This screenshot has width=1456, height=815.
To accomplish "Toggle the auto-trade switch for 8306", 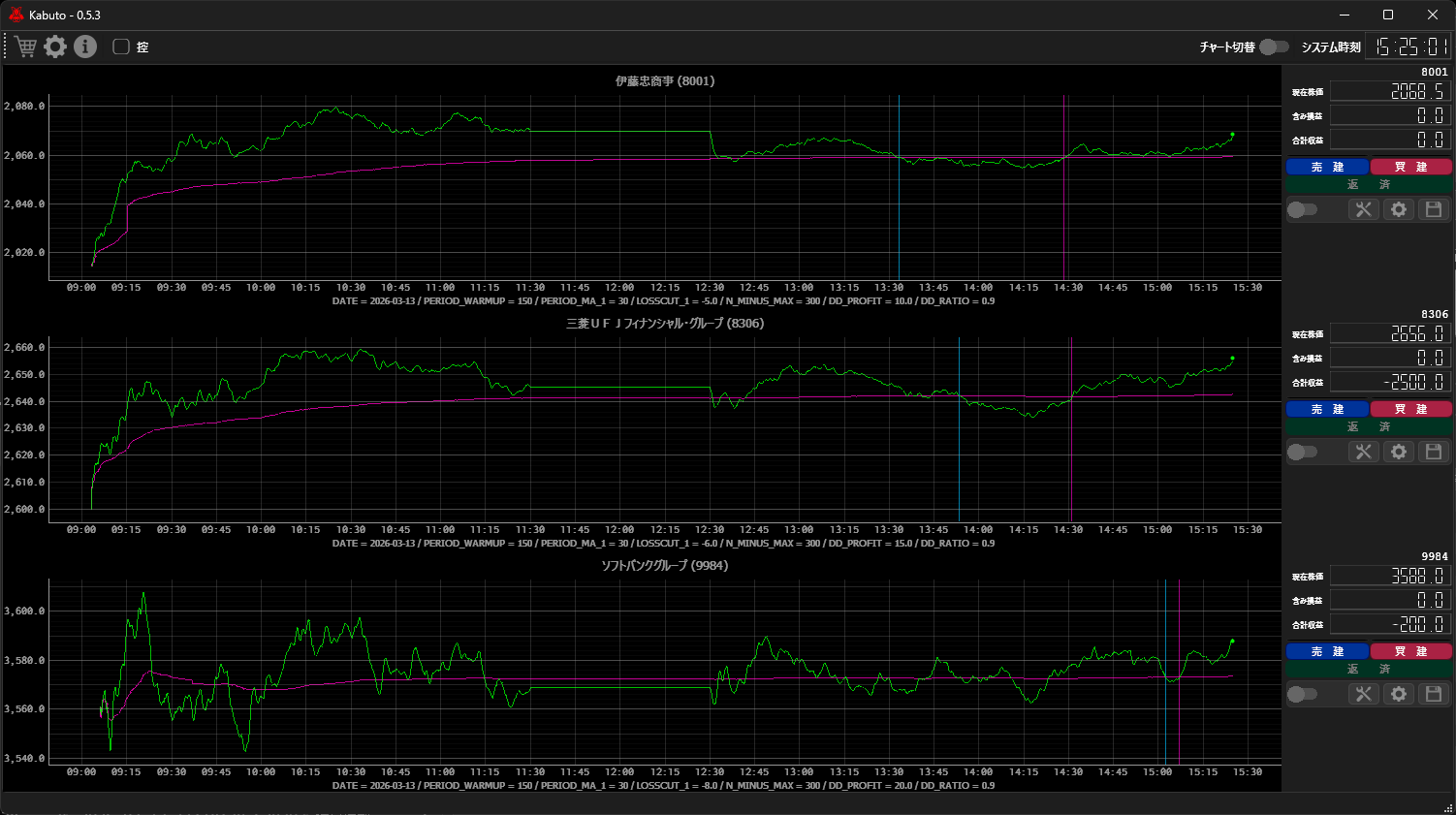I will 1302,452.
